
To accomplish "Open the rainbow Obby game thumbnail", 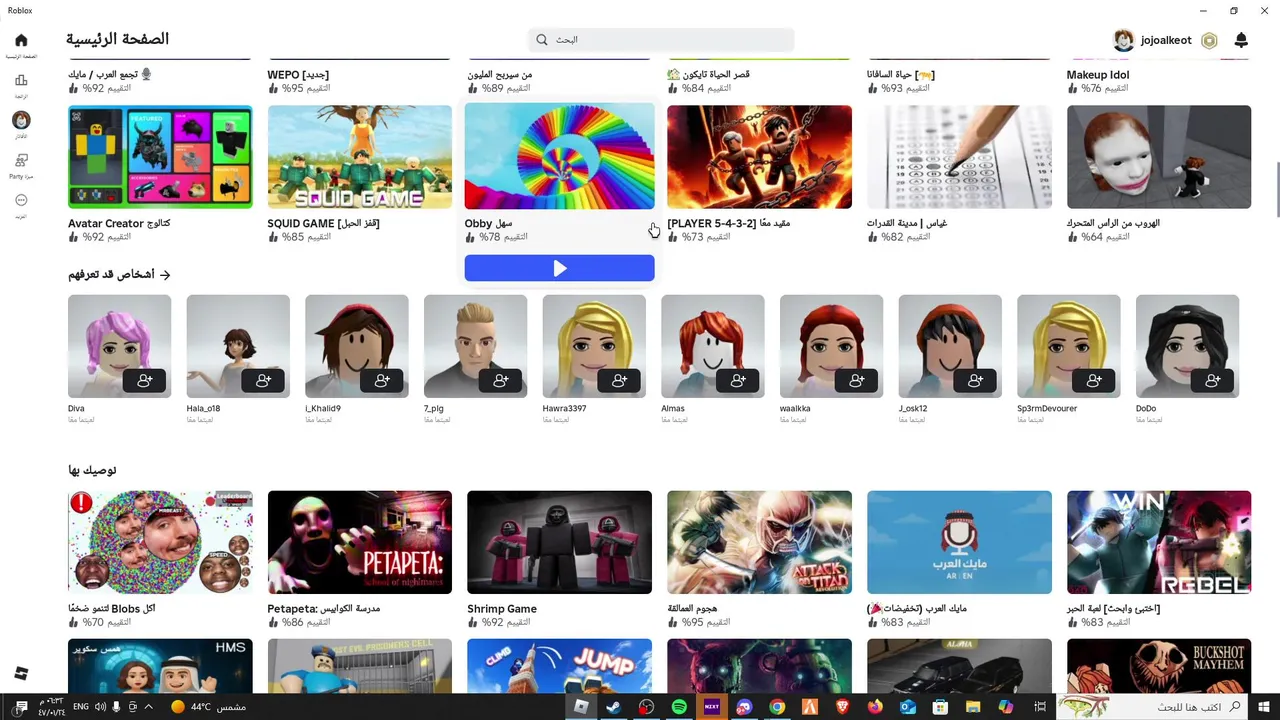I will coord(559,156).
